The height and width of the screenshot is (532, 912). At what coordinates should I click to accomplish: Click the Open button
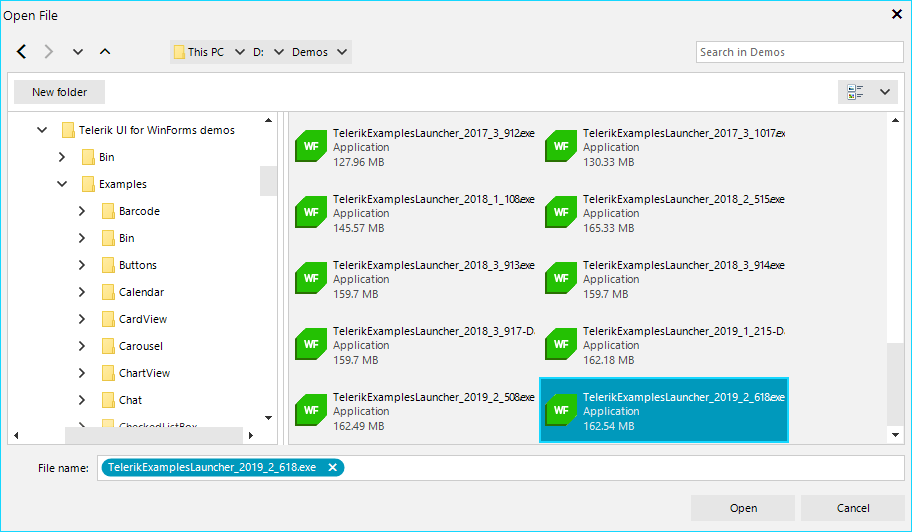[x=743, y=508]
